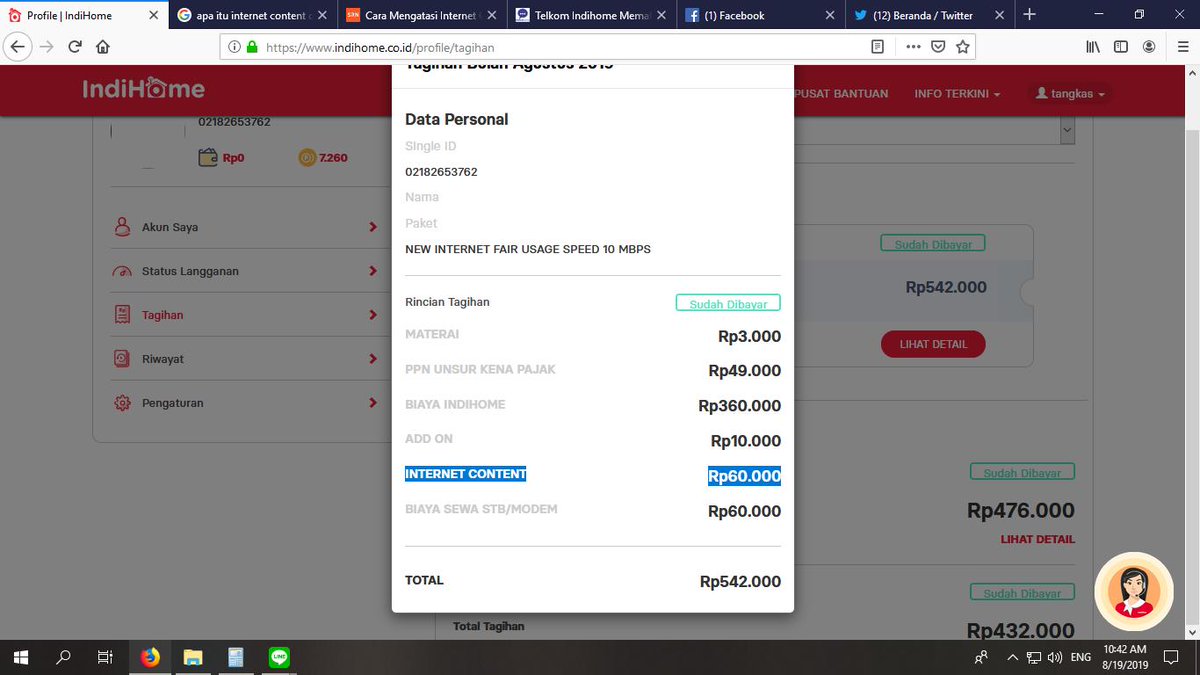Show the sidebar using sidebar icon
The width and height of the screenshot is (1200, 675).
(x=1121, y=47)
